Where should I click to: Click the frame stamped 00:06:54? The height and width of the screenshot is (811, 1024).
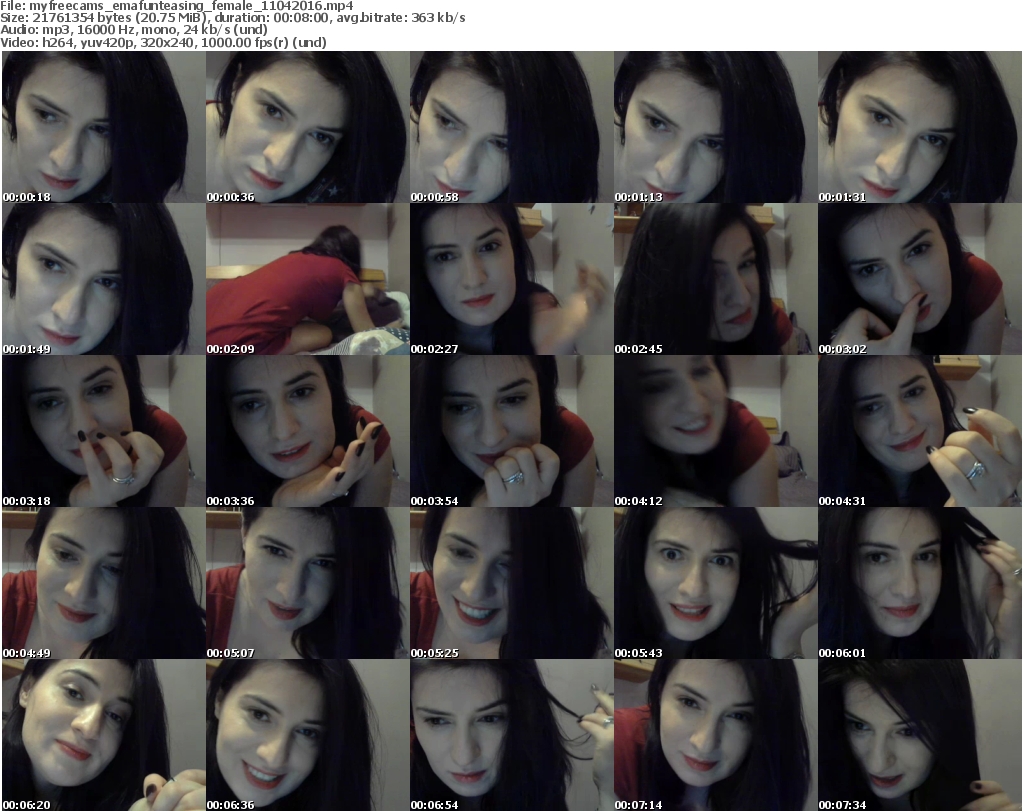pyautogui.click(x=511, y=735)
